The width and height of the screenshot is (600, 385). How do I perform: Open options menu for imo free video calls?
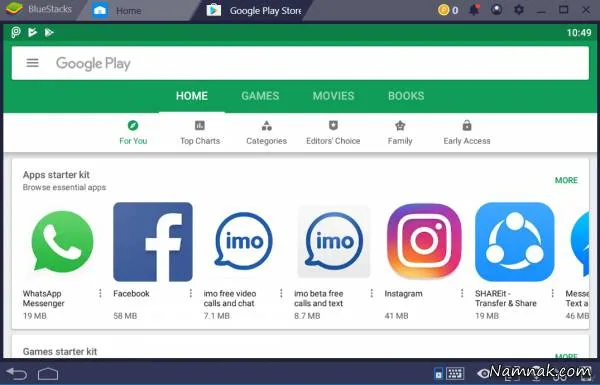tap(281, 293)
